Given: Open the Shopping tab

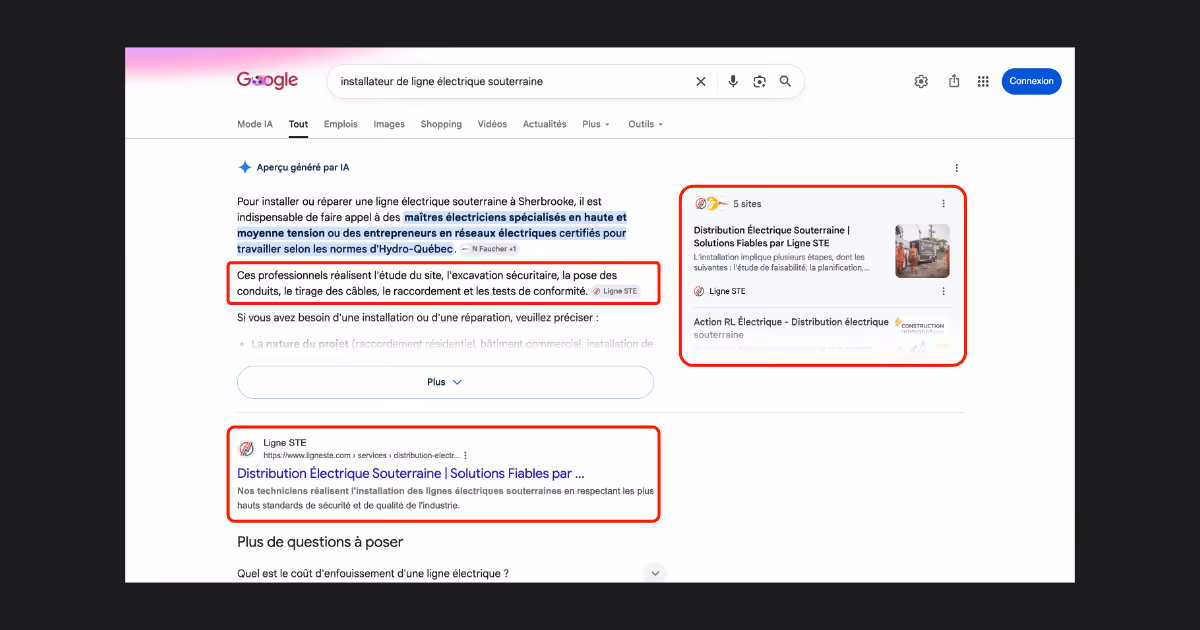Looking at the screenshot, I should tap(441, 124).
